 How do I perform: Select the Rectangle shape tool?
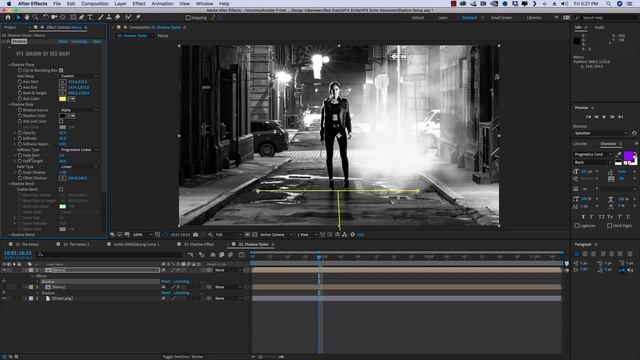pos(73,18)
